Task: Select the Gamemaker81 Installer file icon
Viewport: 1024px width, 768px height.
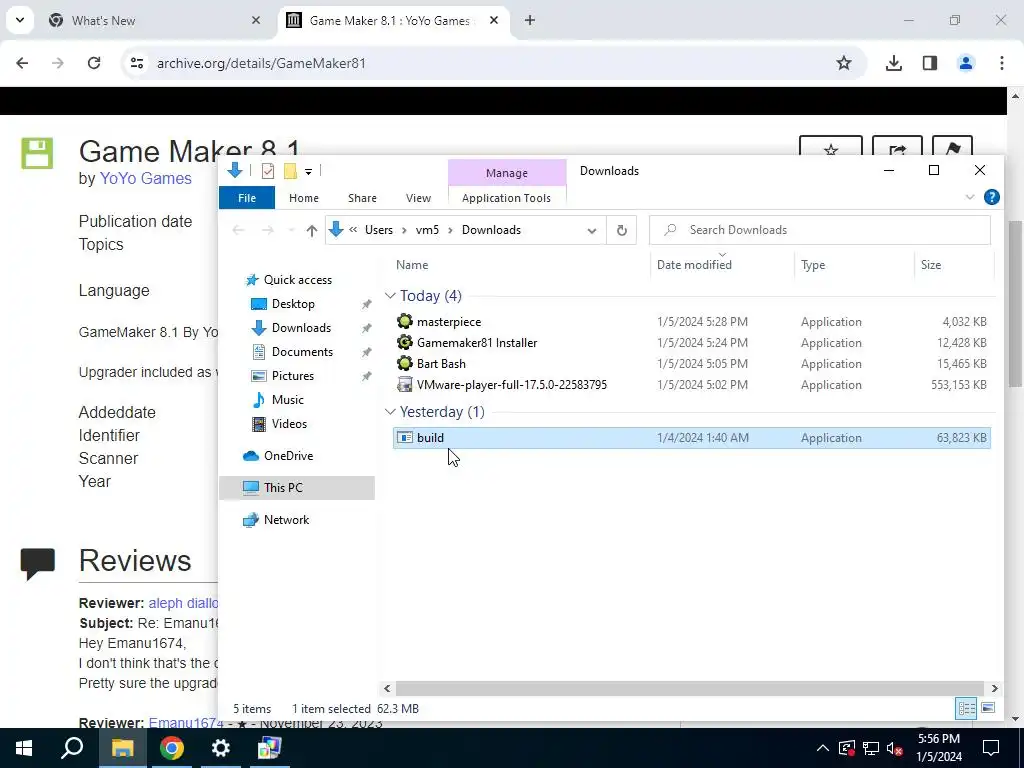Action: [405, 343]
